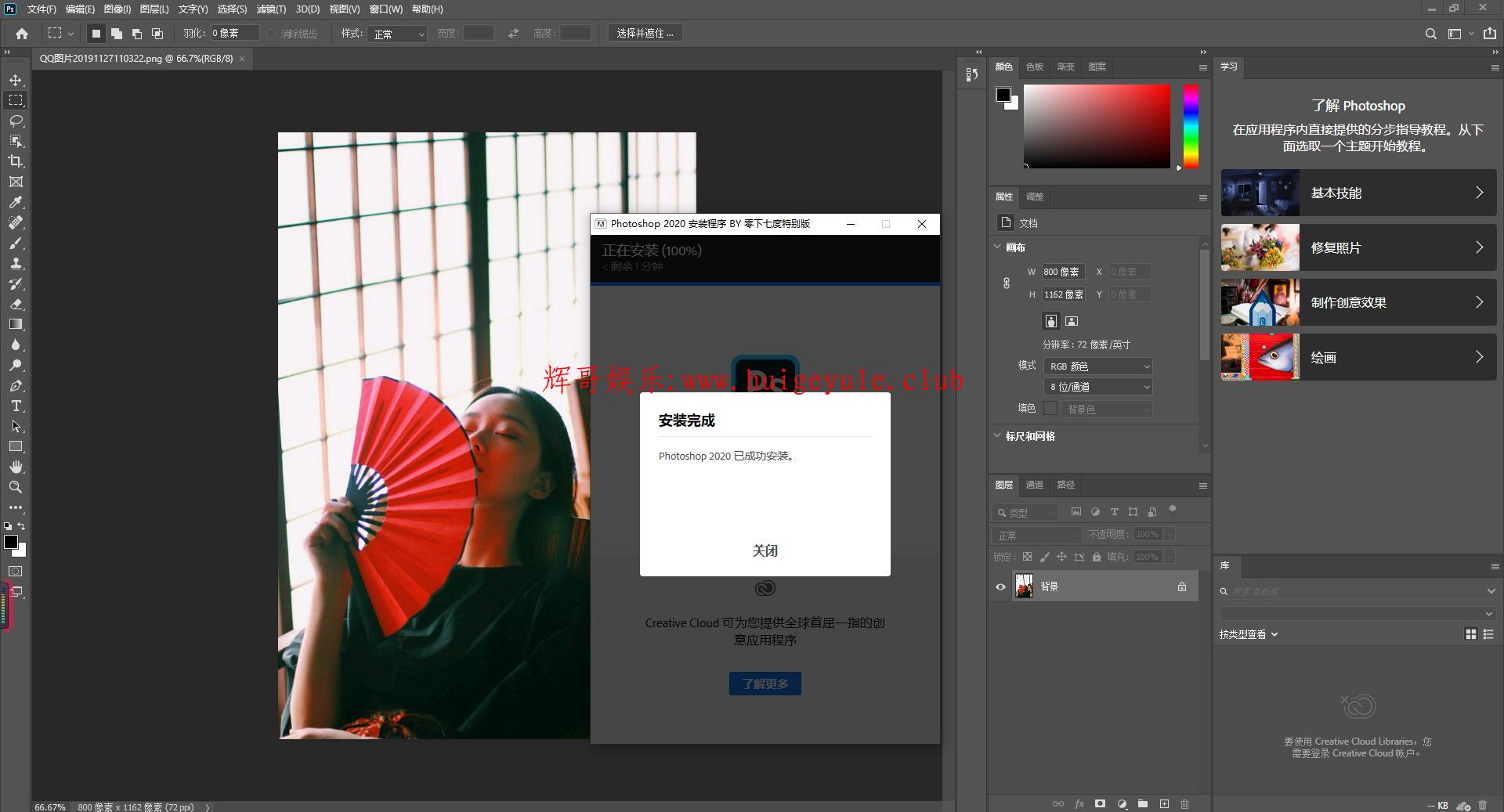Select the Hand tool
The height and width of the screenshot is (812, 1504).
[x=16, y=467]
